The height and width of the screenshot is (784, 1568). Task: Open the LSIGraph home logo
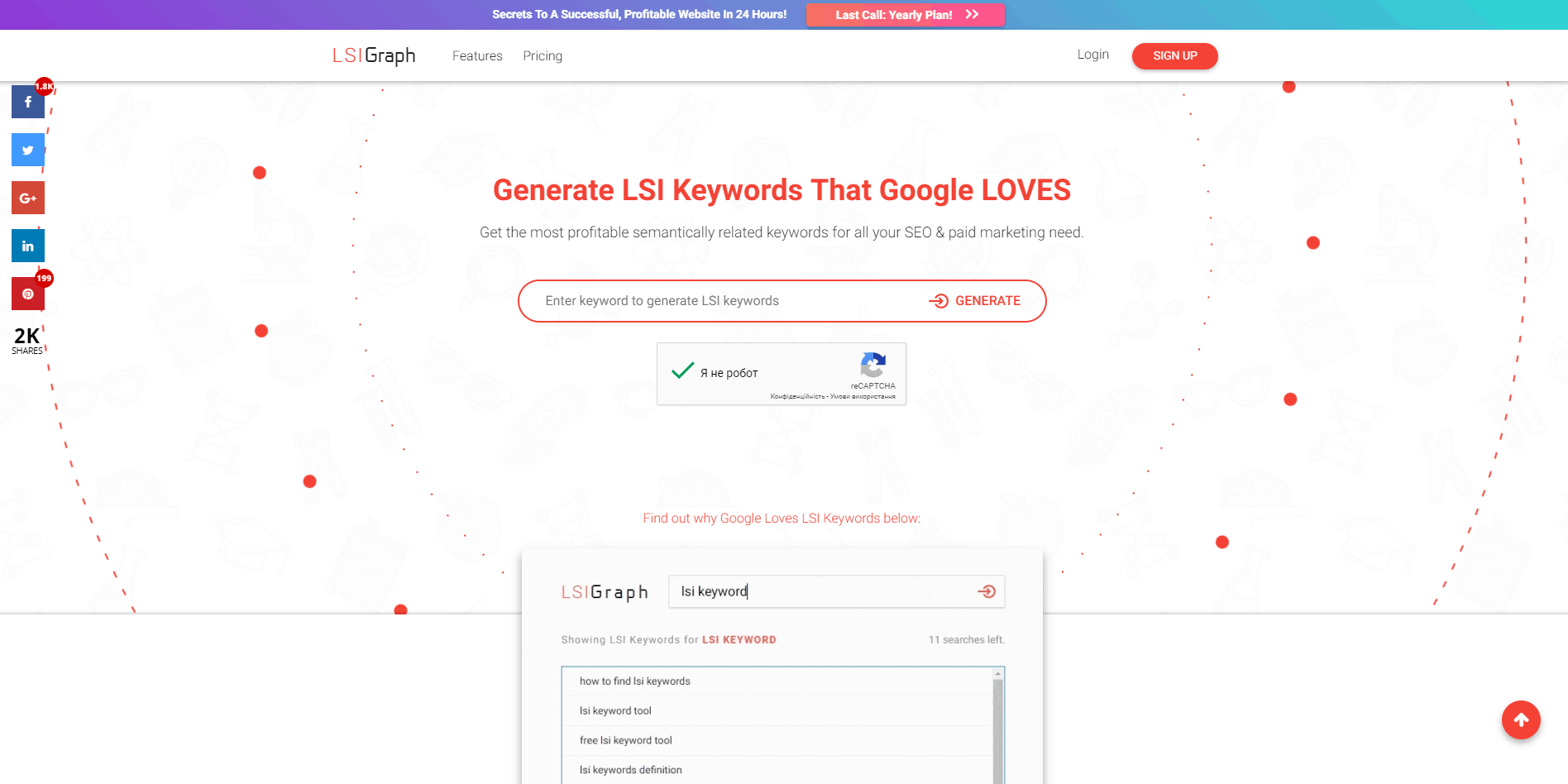tap(374, 55)
